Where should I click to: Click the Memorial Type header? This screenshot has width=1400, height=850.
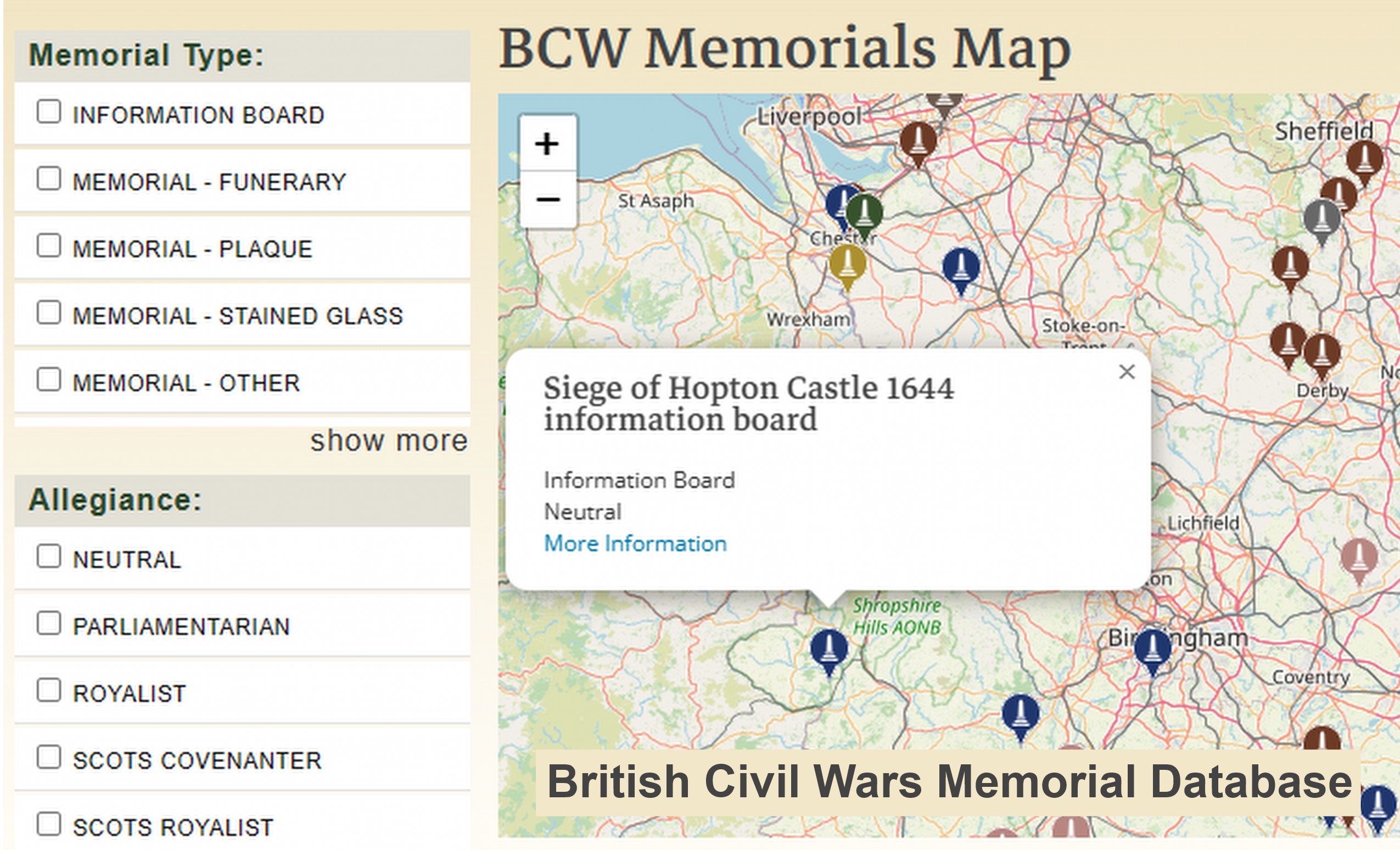(146, 55)
